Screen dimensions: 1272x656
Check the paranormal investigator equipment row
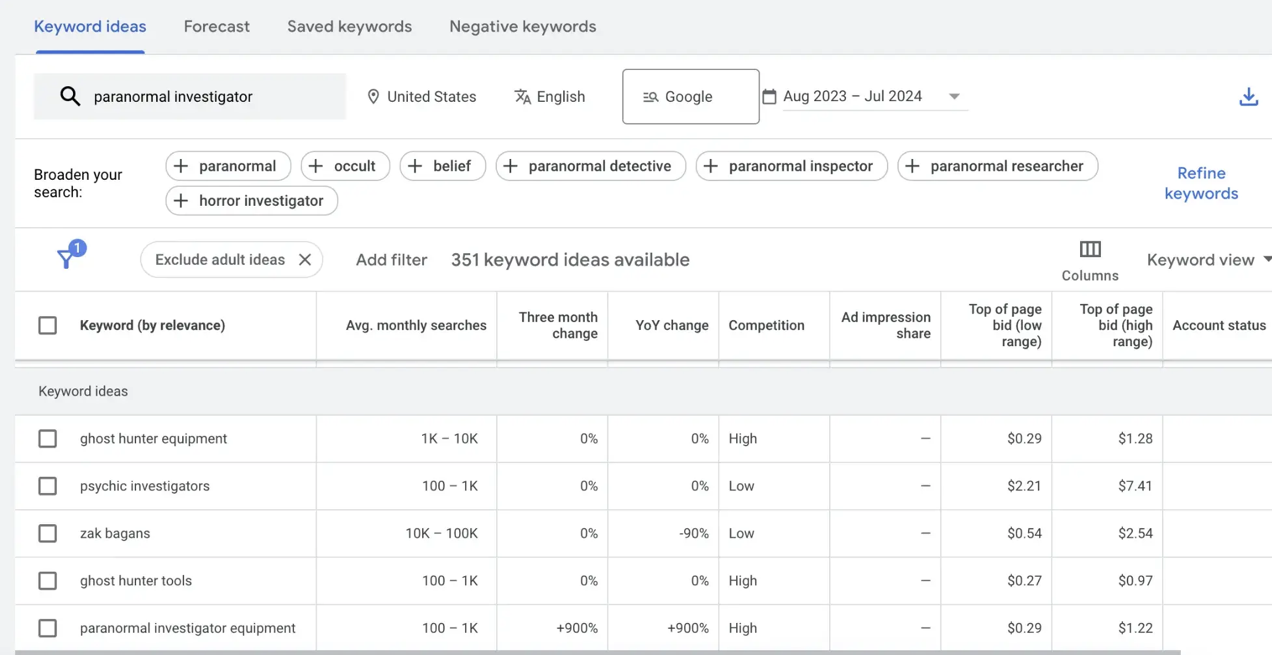47,628
